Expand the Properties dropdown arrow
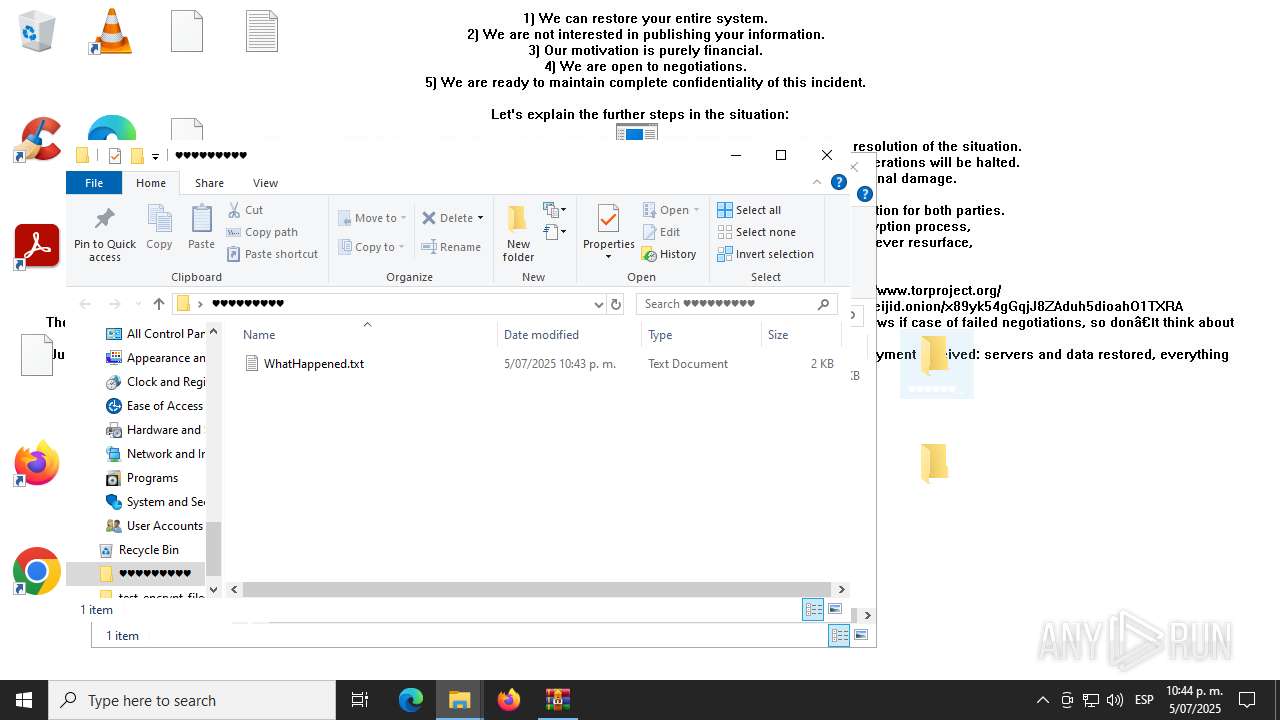The width and height of the screenshot is (1280, 720). coord(608,257)
